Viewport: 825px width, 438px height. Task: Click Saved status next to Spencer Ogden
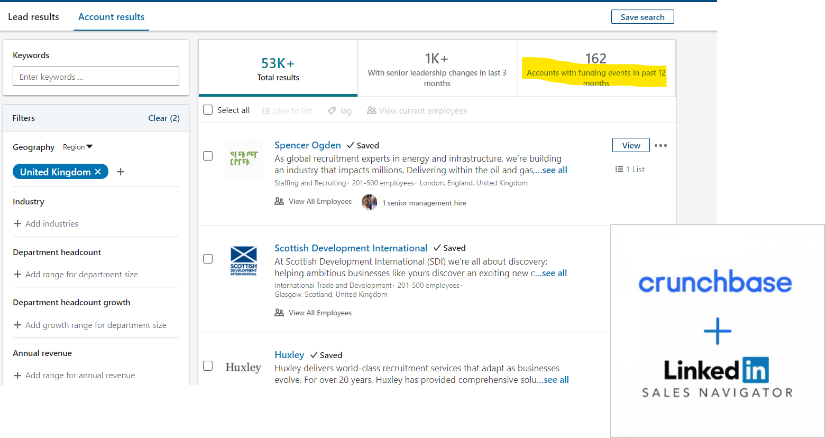click(363, 146)
